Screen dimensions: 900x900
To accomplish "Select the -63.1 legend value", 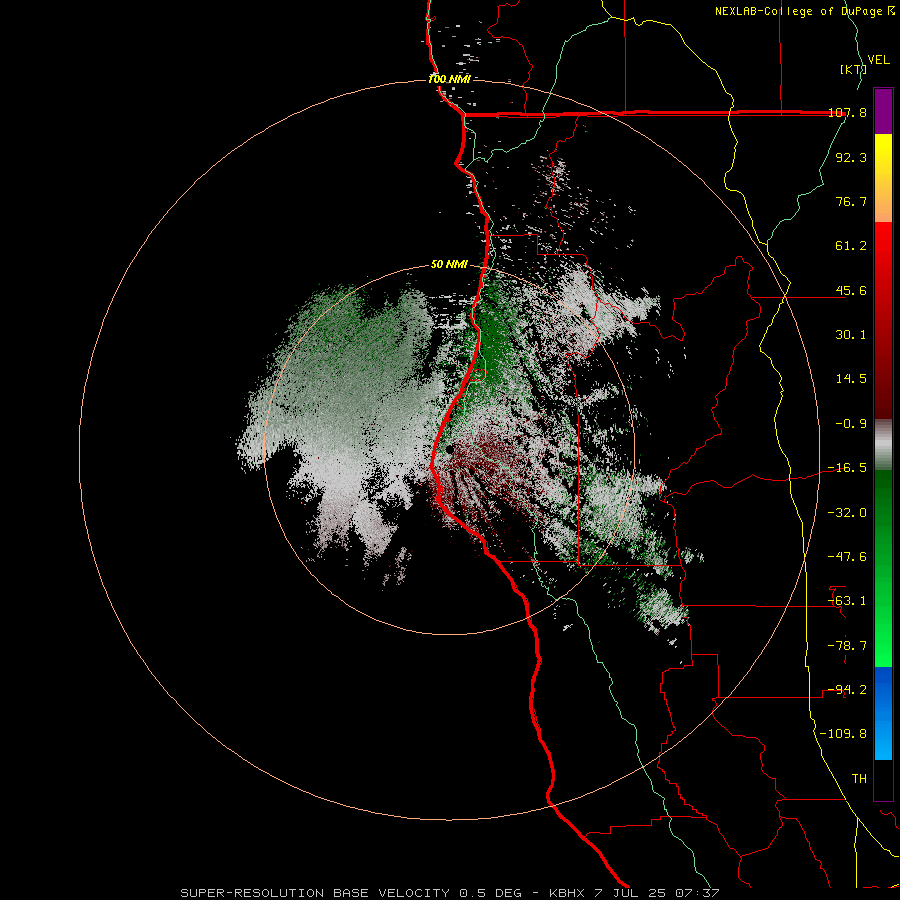I will pyautogui.click(x=847, y=601).
